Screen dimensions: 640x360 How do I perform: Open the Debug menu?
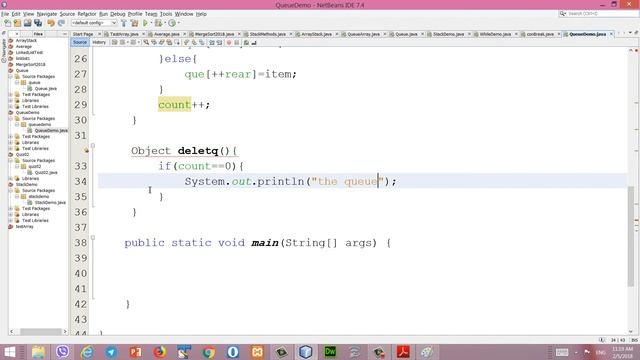point(118,14)
